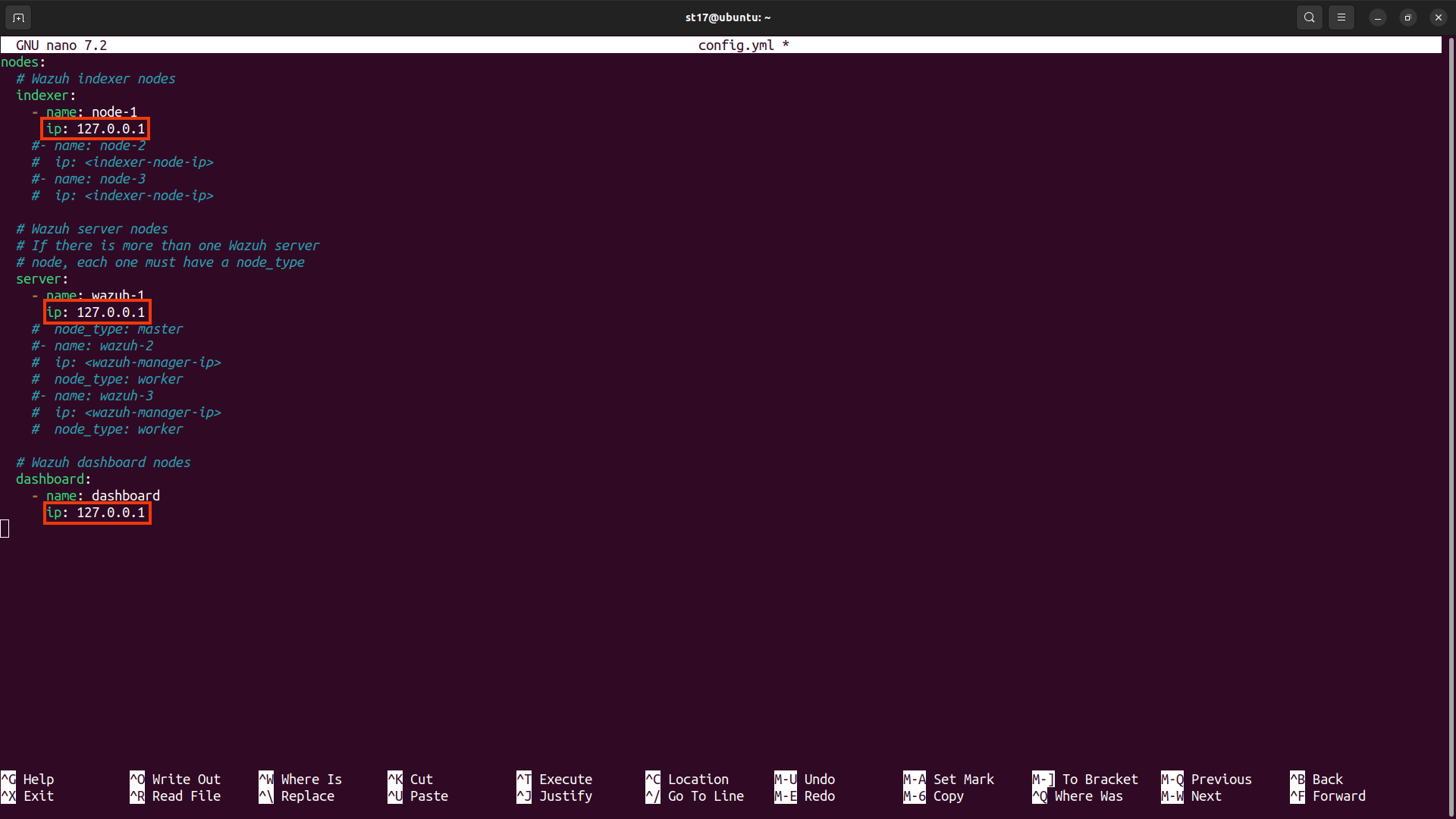Click the ^\ Replace shortcut
This screenshot has height=819, width=1456.
297,796
